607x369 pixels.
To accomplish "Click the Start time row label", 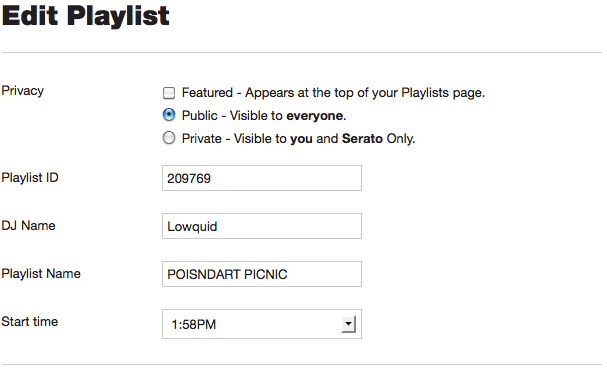I will click(x=30, y=322).
